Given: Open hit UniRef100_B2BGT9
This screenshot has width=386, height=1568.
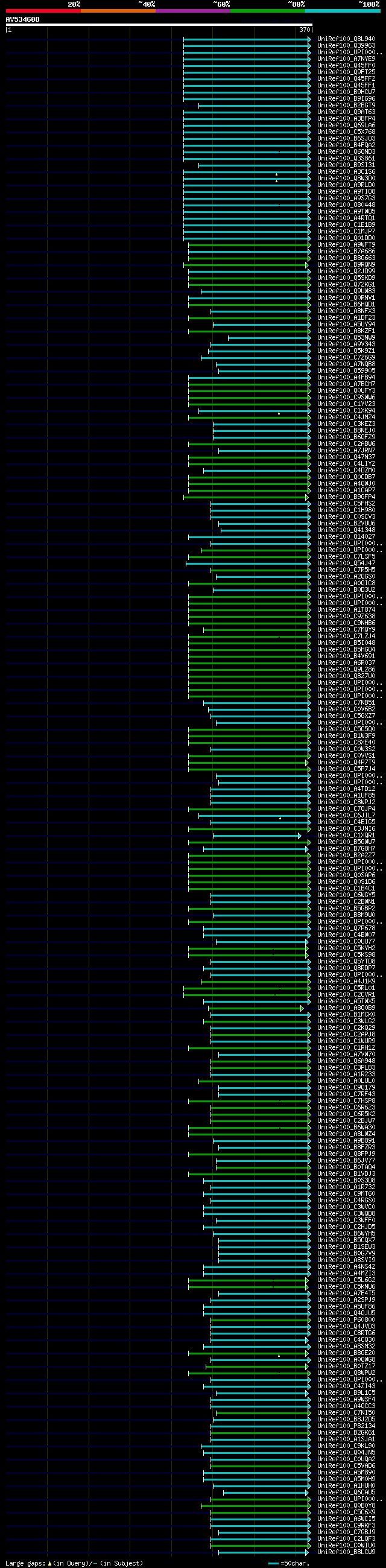Looking at the screenshot, I should point(346,106).
